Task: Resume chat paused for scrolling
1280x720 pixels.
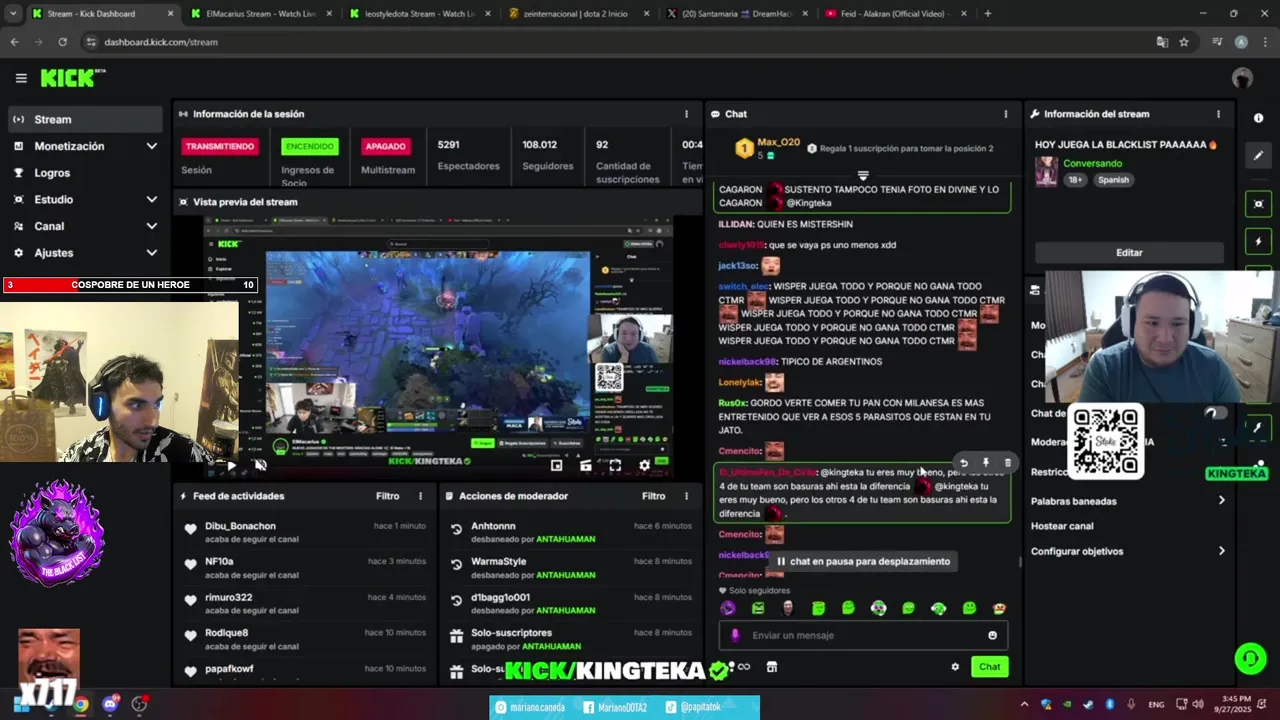Action: [864, 561]
